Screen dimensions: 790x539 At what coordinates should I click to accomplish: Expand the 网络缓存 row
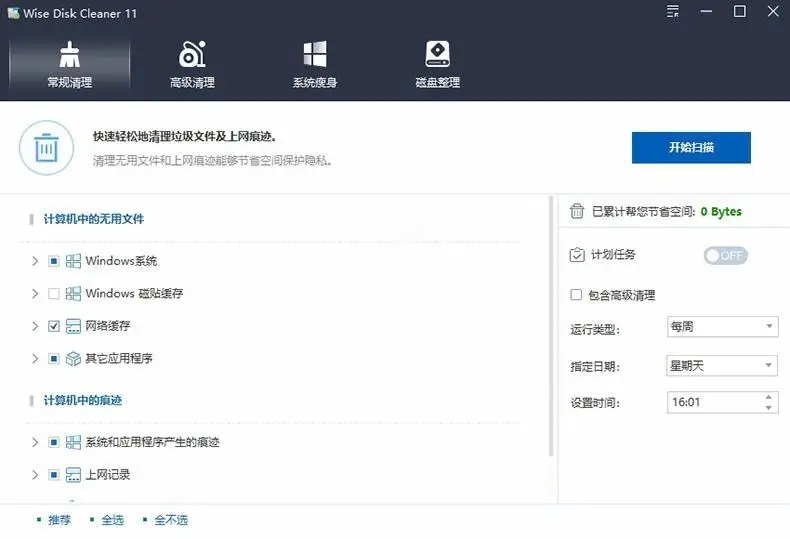[x=35, y=326]
